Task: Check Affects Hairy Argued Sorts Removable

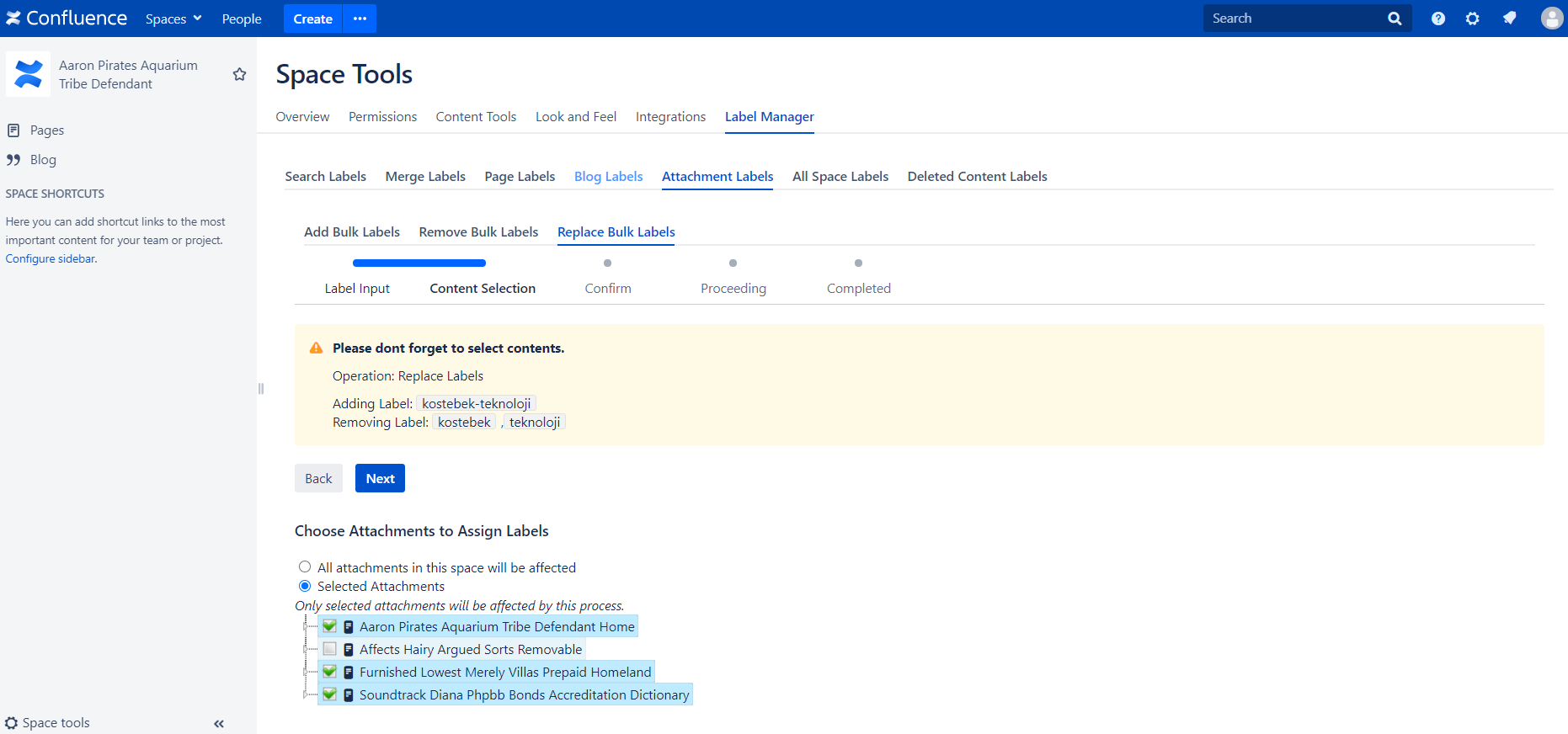Action: click(329, 649)
